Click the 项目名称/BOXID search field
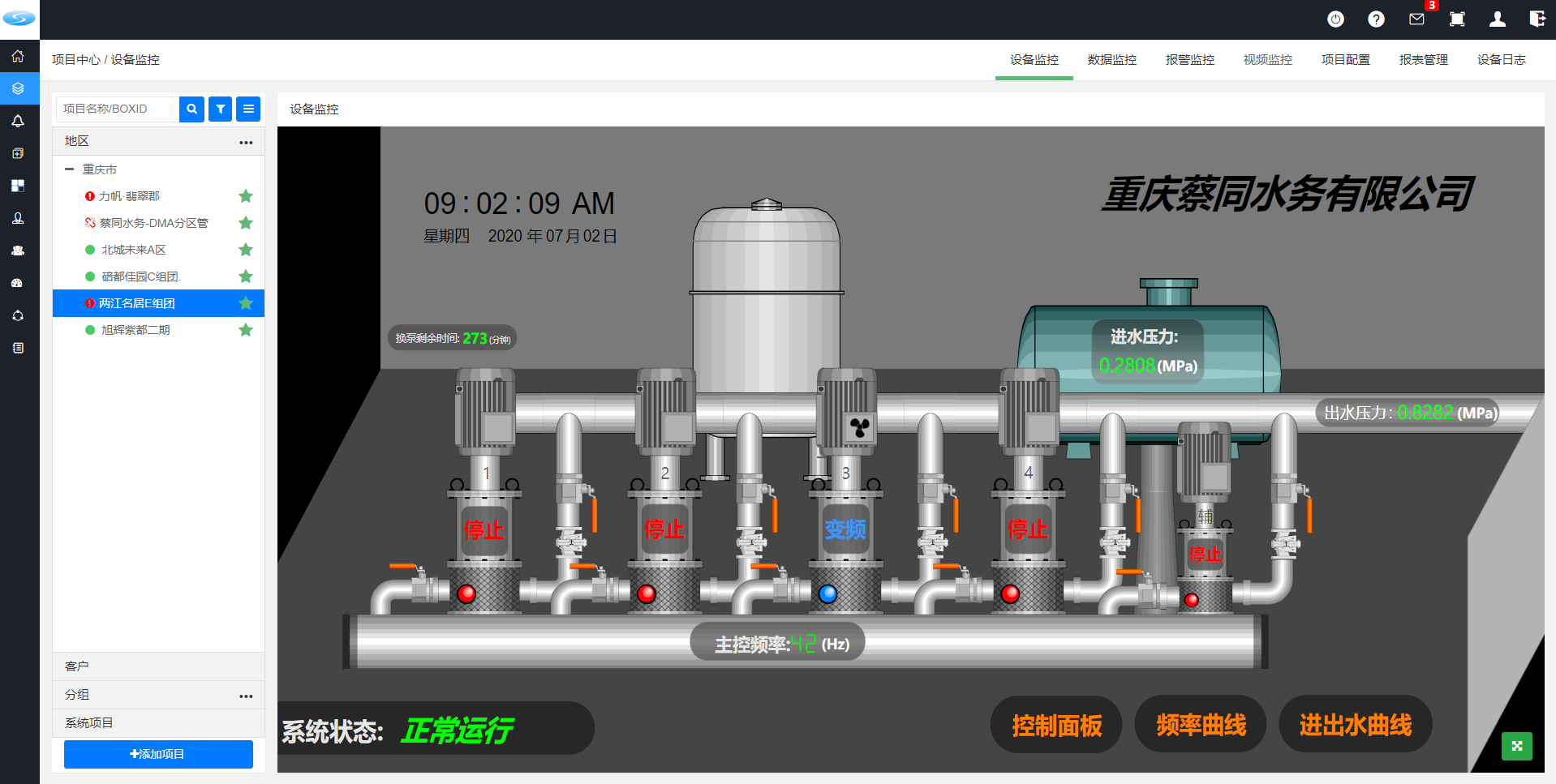This screenshot has width=1556, height=784. (x=118, y=109)
